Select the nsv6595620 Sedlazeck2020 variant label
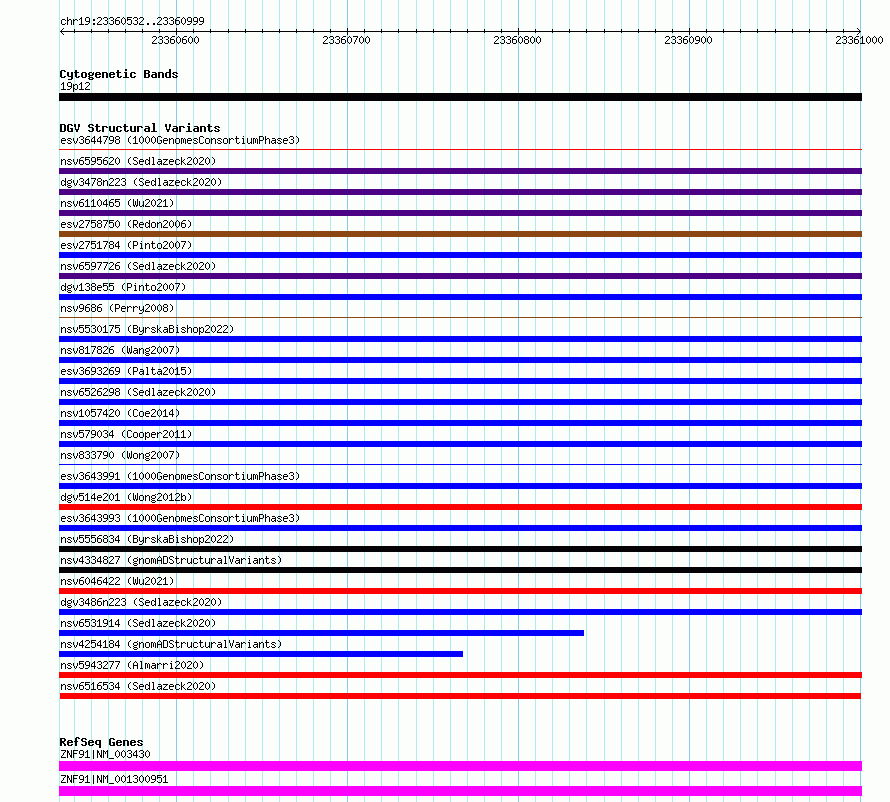The width and height of the screenshot is (890, 802). [138, 161]
